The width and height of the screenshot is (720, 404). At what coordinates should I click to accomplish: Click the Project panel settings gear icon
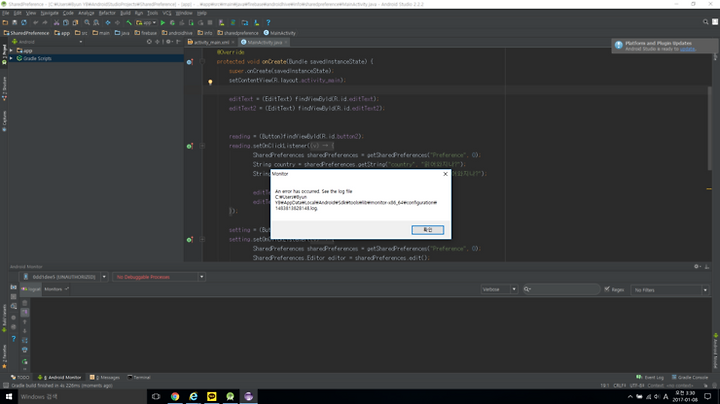coord(169,42)
